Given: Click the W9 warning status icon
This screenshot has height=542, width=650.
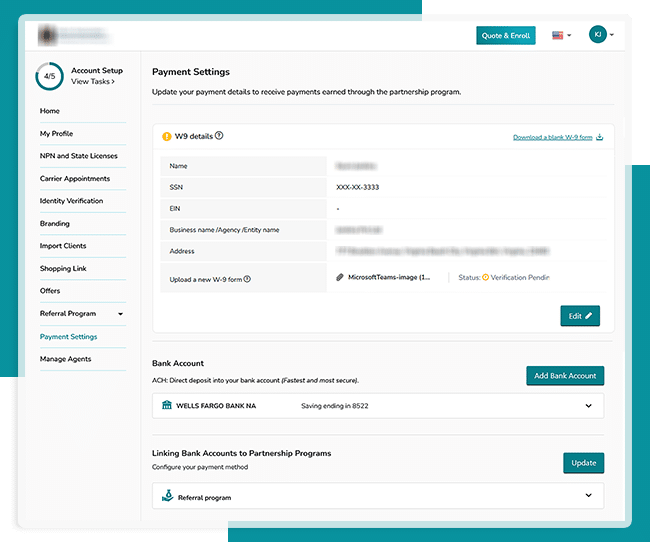Looking at the screenshot, I should (167, 136).
